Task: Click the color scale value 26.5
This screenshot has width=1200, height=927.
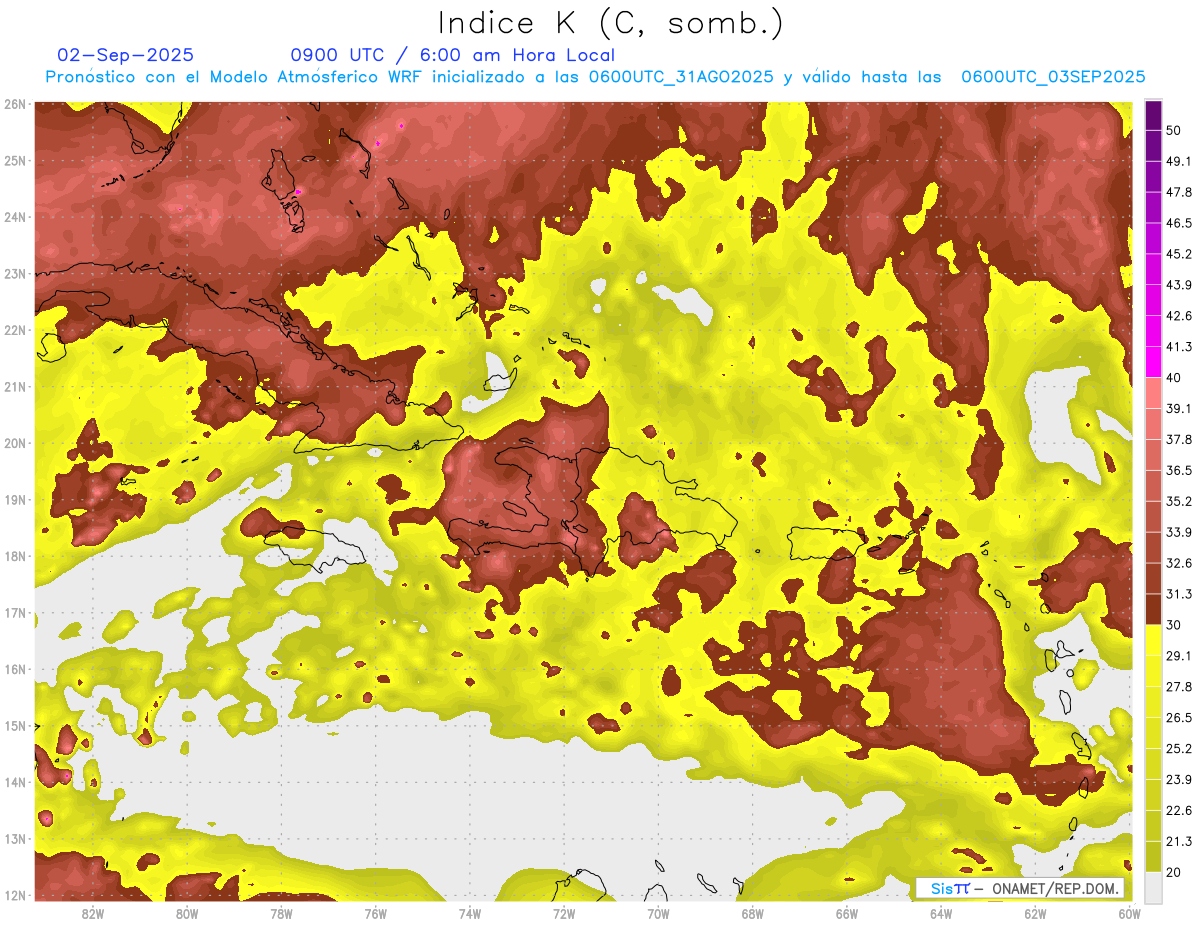Action: coord(1178,718)
